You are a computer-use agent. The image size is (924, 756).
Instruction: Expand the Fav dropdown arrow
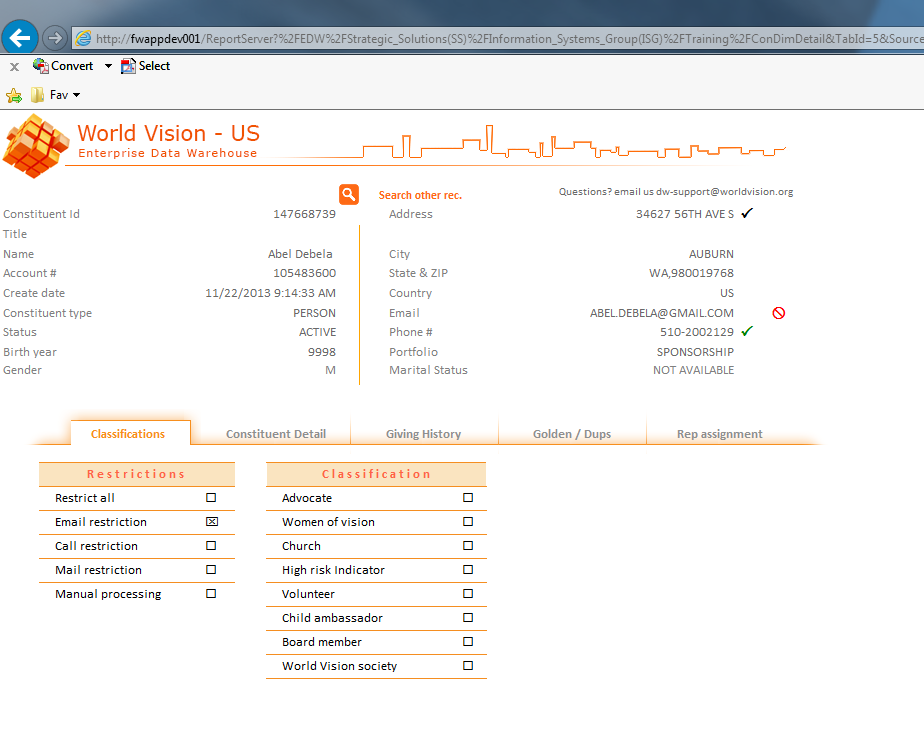coord(77,95)
